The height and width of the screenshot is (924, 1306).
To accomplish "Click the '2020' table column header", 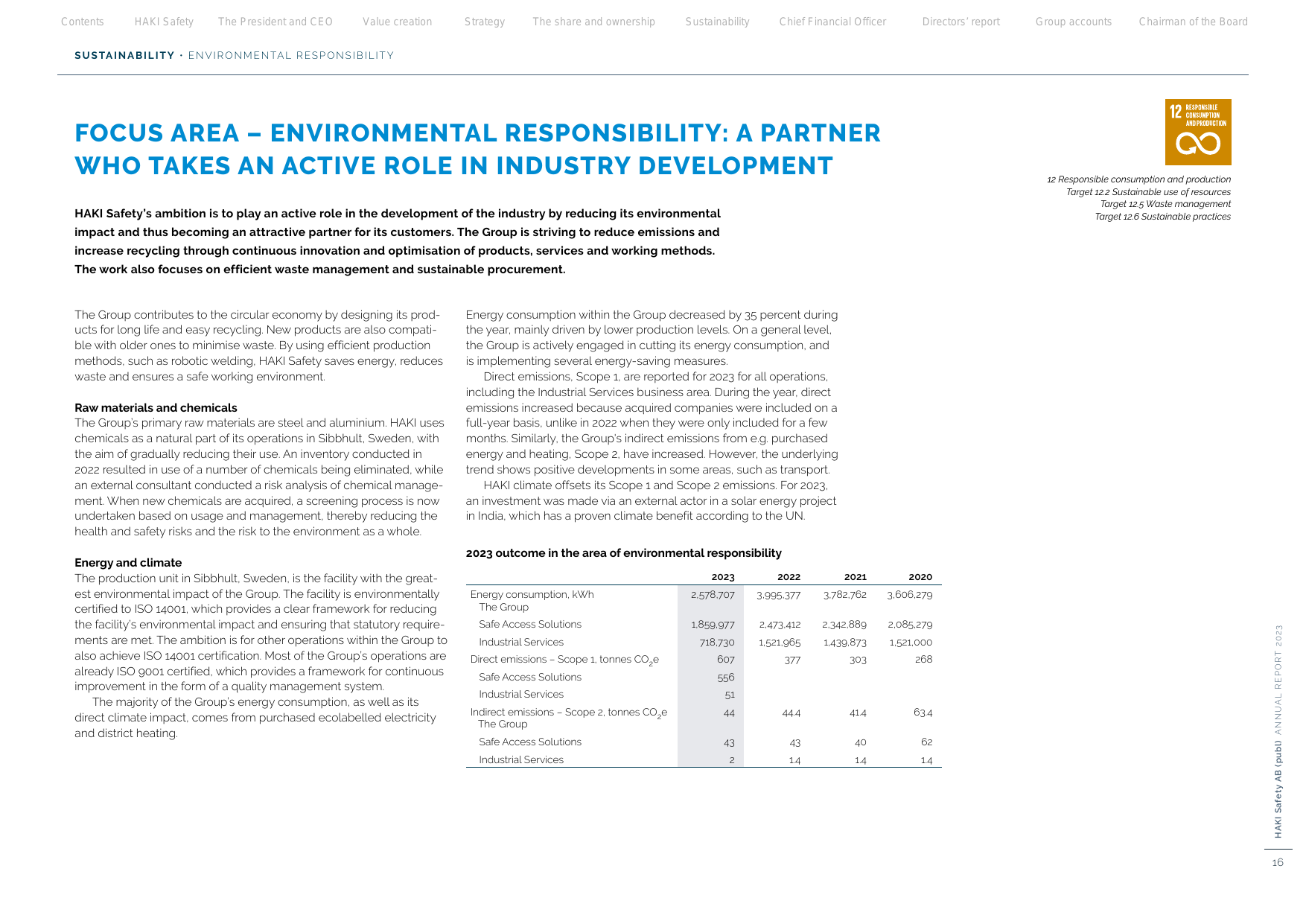I will [x=920, y=577].
